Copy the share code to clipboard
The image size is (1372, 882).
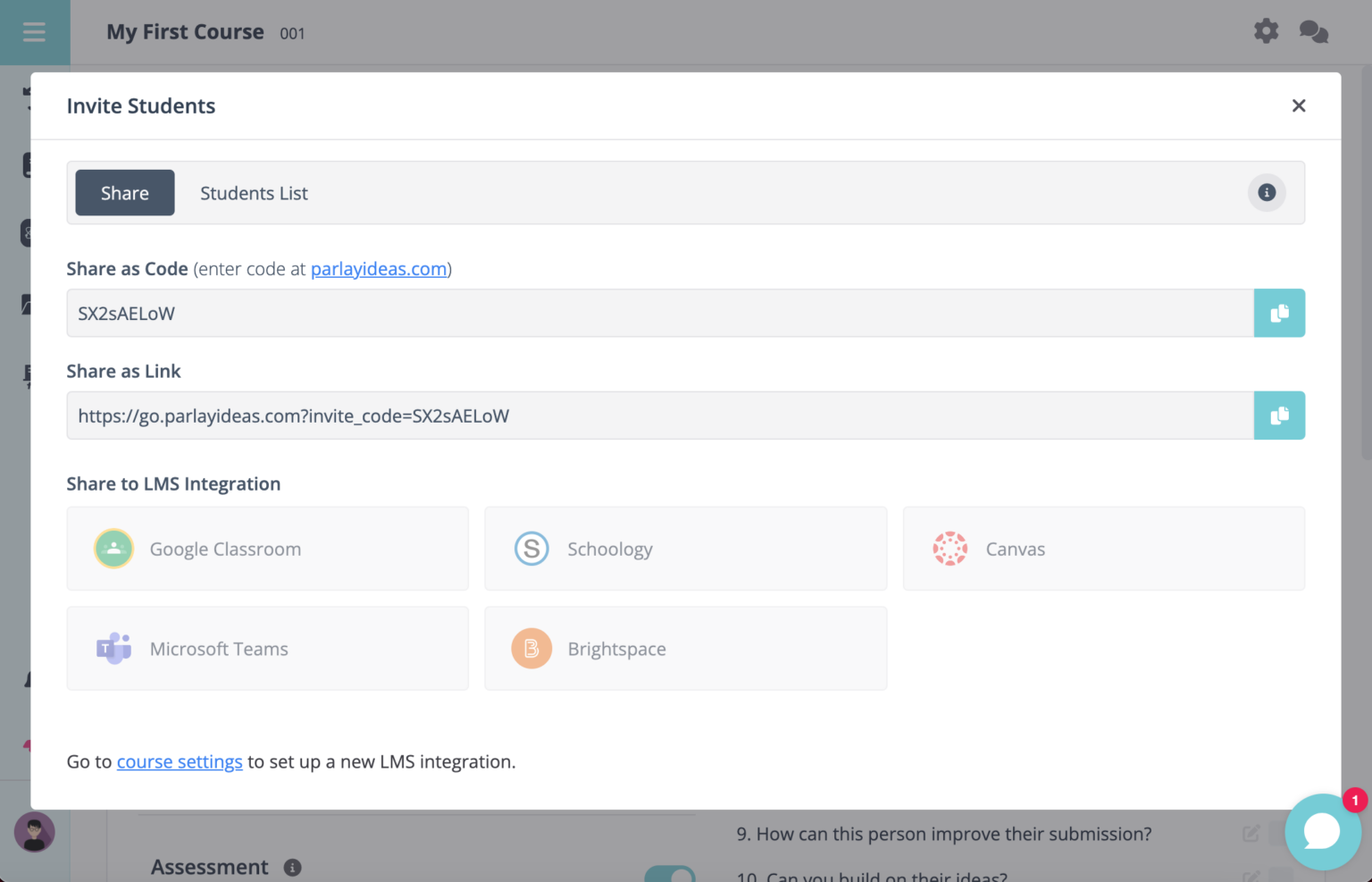pos(1279,313)
